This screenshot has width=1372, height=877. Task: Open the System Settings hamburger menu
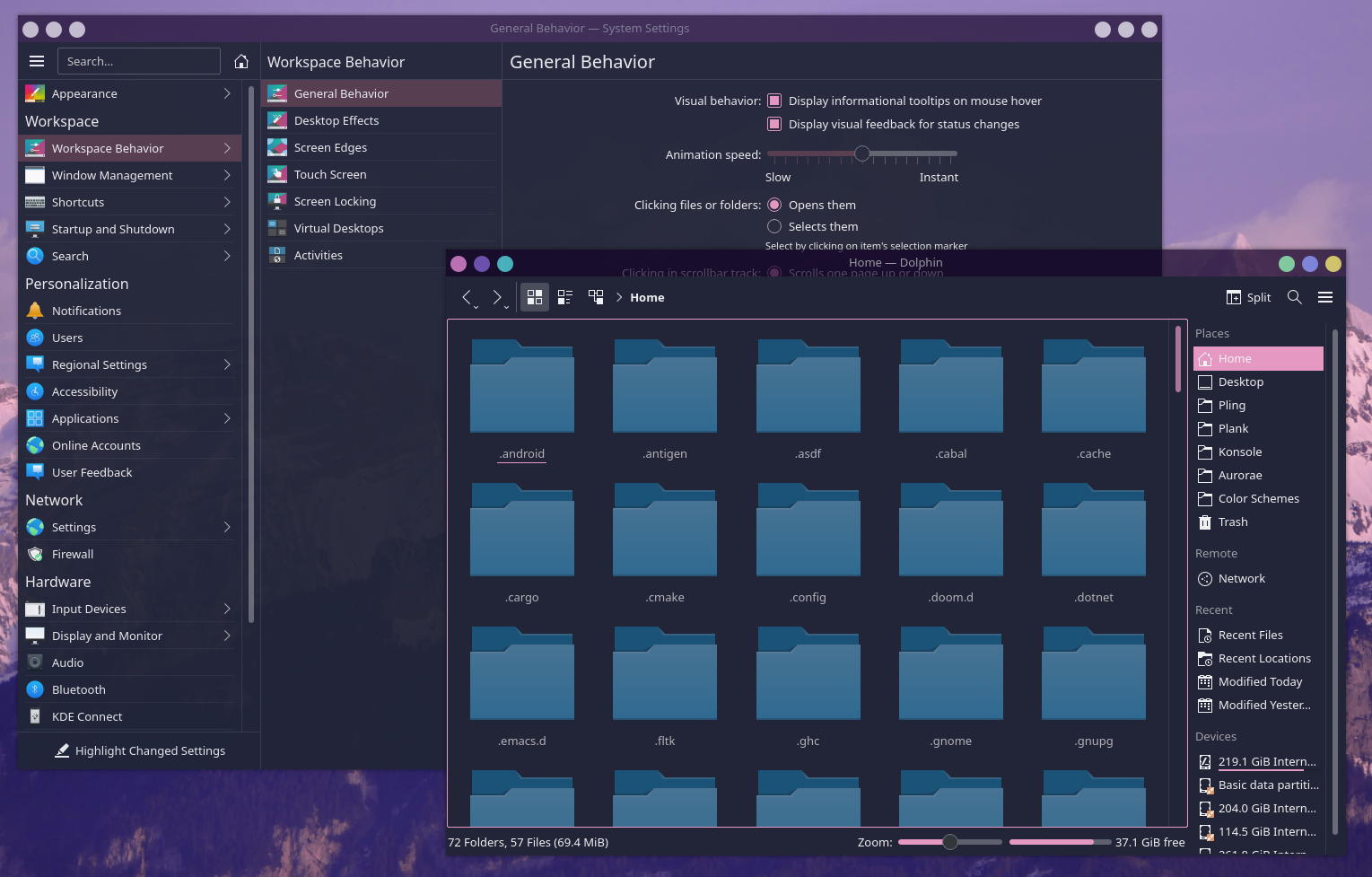pos(37,61)
